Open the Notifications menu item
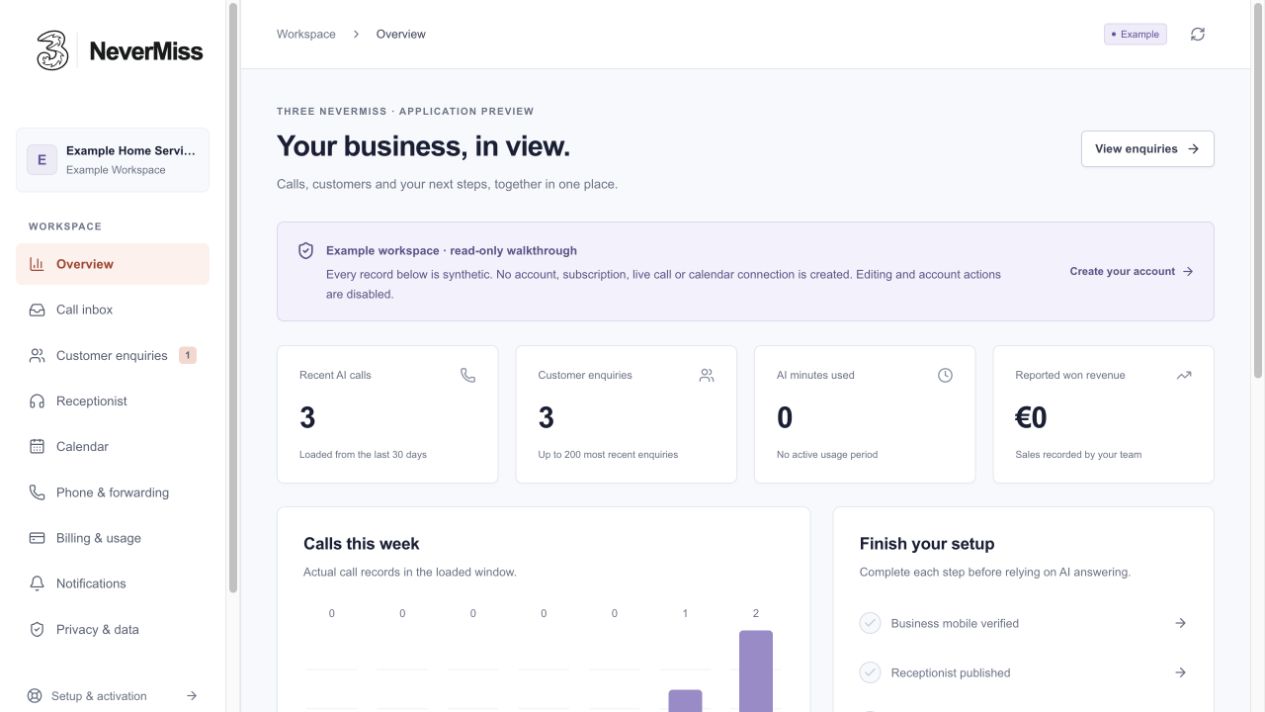The image size is (1265, 712). pyautogui.click(x=113, y=583)
